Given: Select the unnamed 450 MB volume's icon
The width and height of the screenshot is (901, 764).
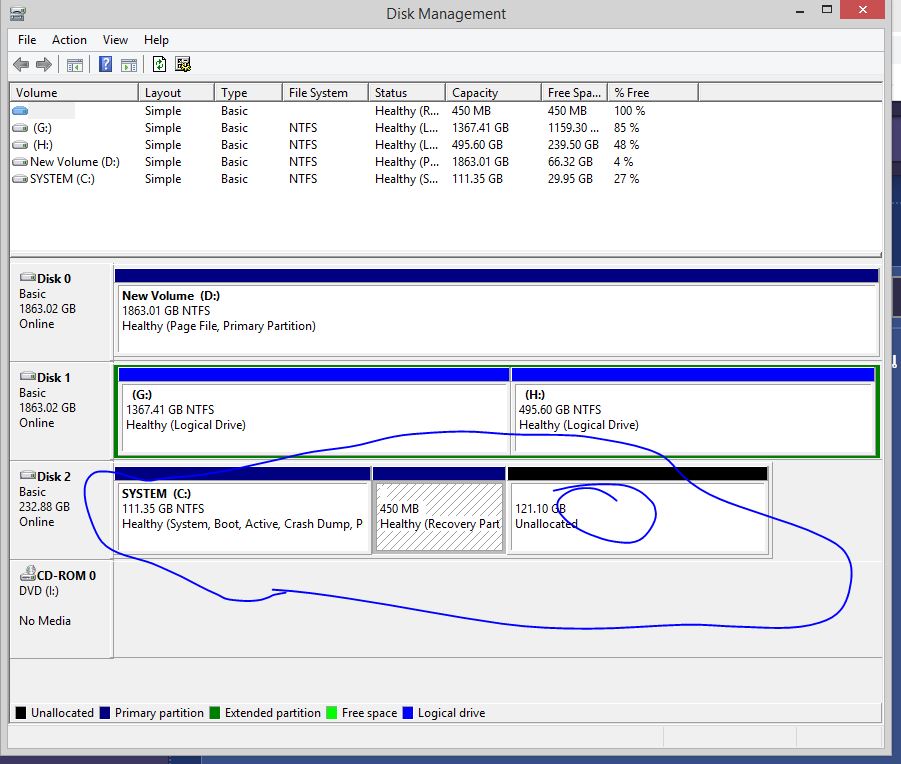Looking at the screenshot, I should (x=20, y=110).
